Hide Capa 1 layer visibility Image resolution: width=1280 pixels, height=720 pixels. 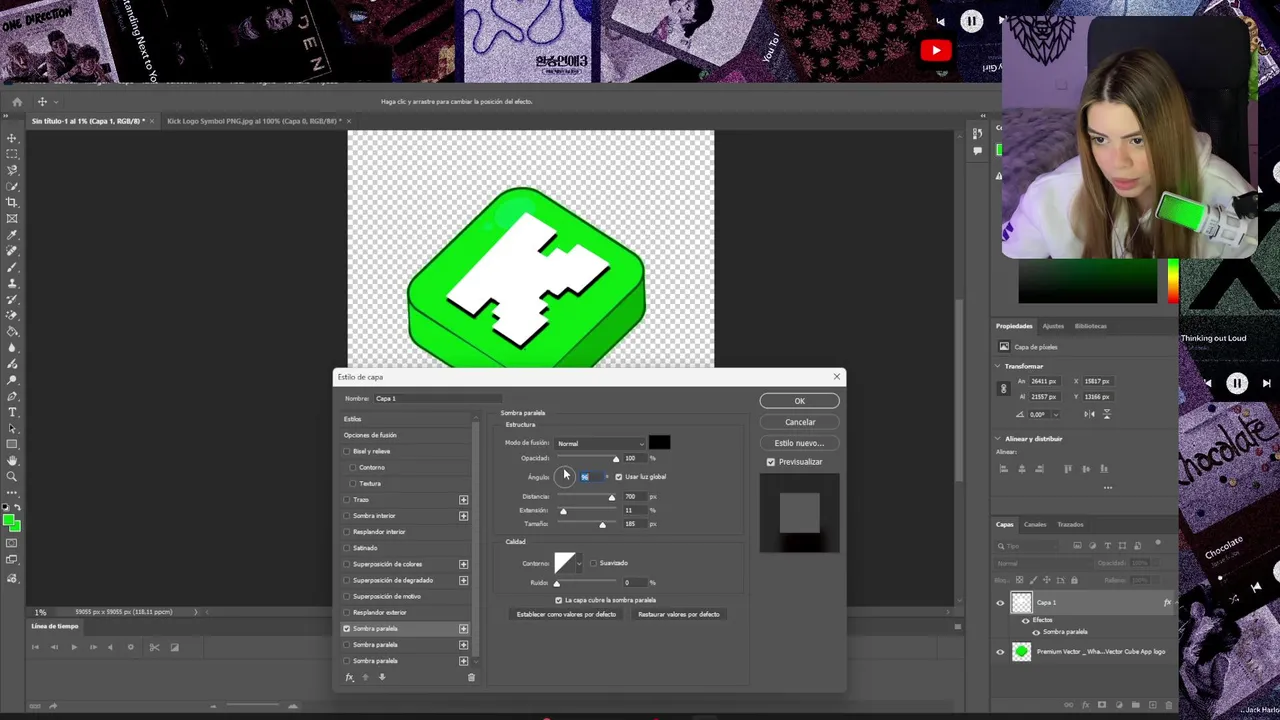click(x=1000, y=603)
